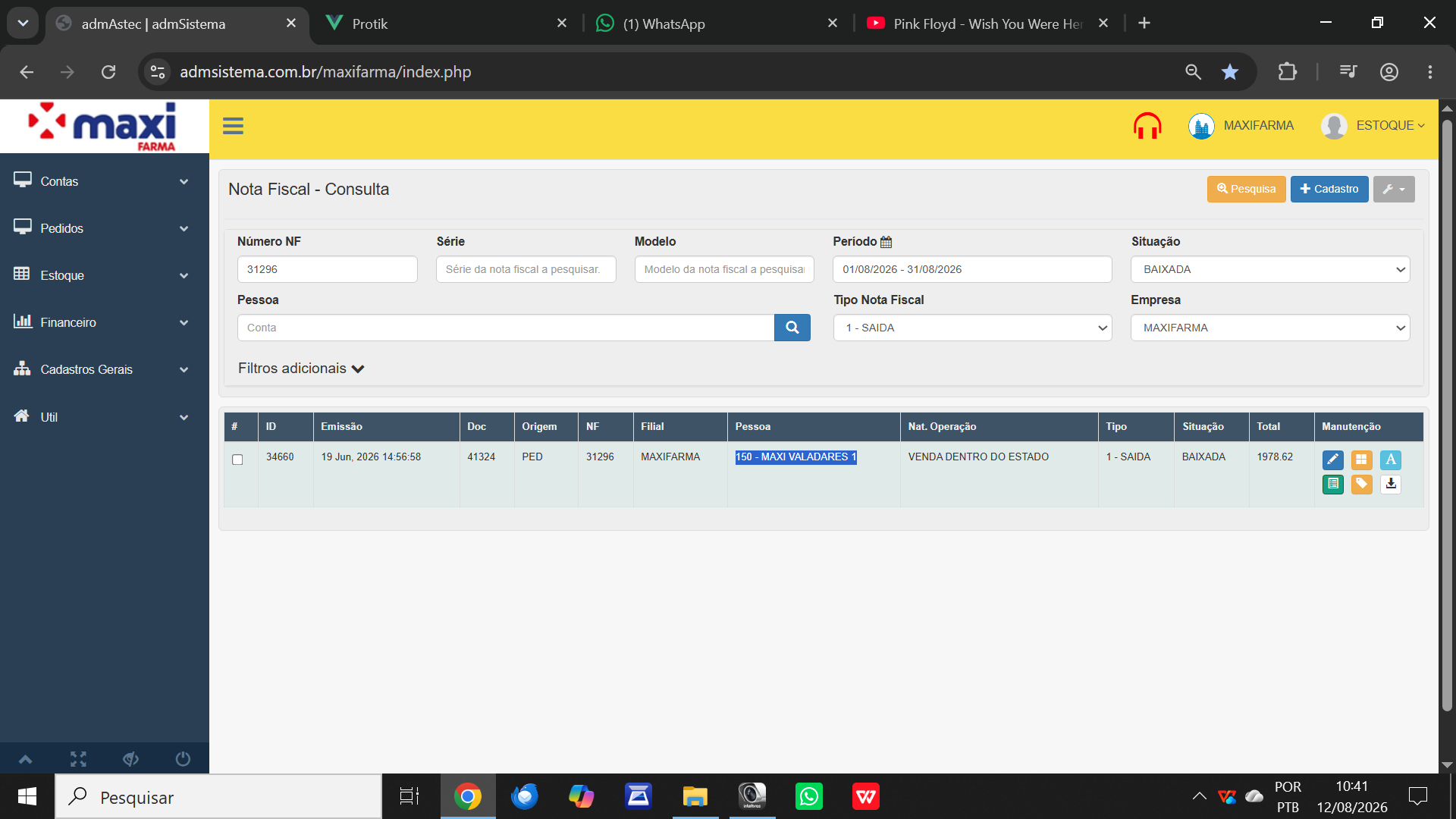Click the page vertical scrollbar

(x=1447, y=416)
